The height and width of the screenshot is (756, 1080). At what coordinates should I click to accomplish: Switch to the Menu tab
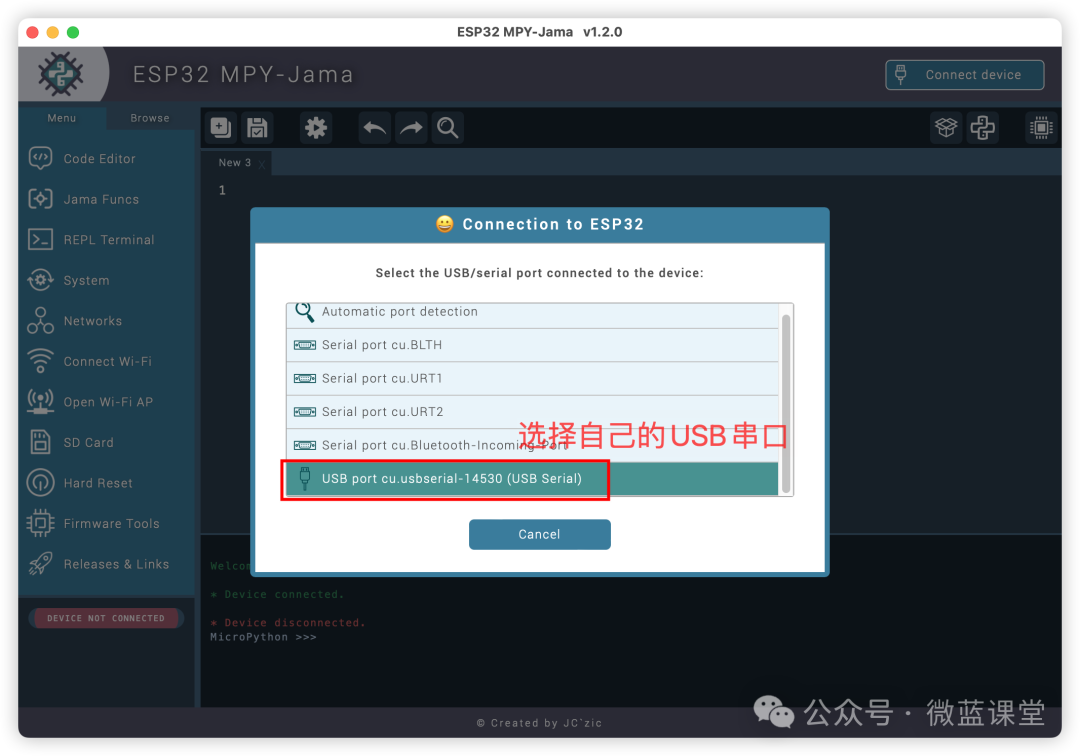pyautogui.click(x=62, y=118)
